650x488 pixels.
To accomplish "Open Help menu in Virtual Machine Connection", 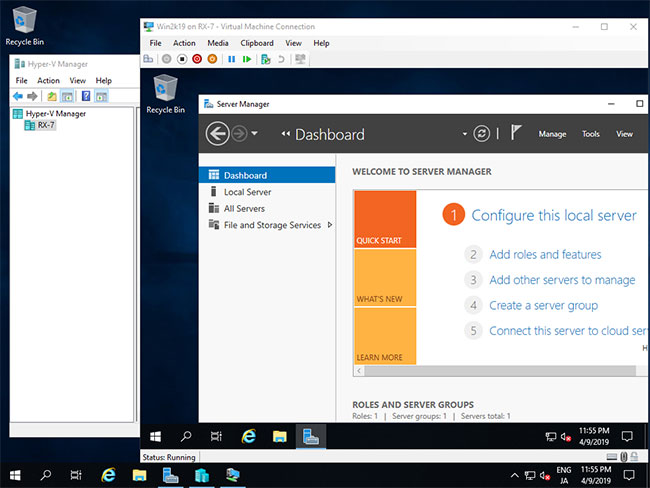I will tap(321, 43).
